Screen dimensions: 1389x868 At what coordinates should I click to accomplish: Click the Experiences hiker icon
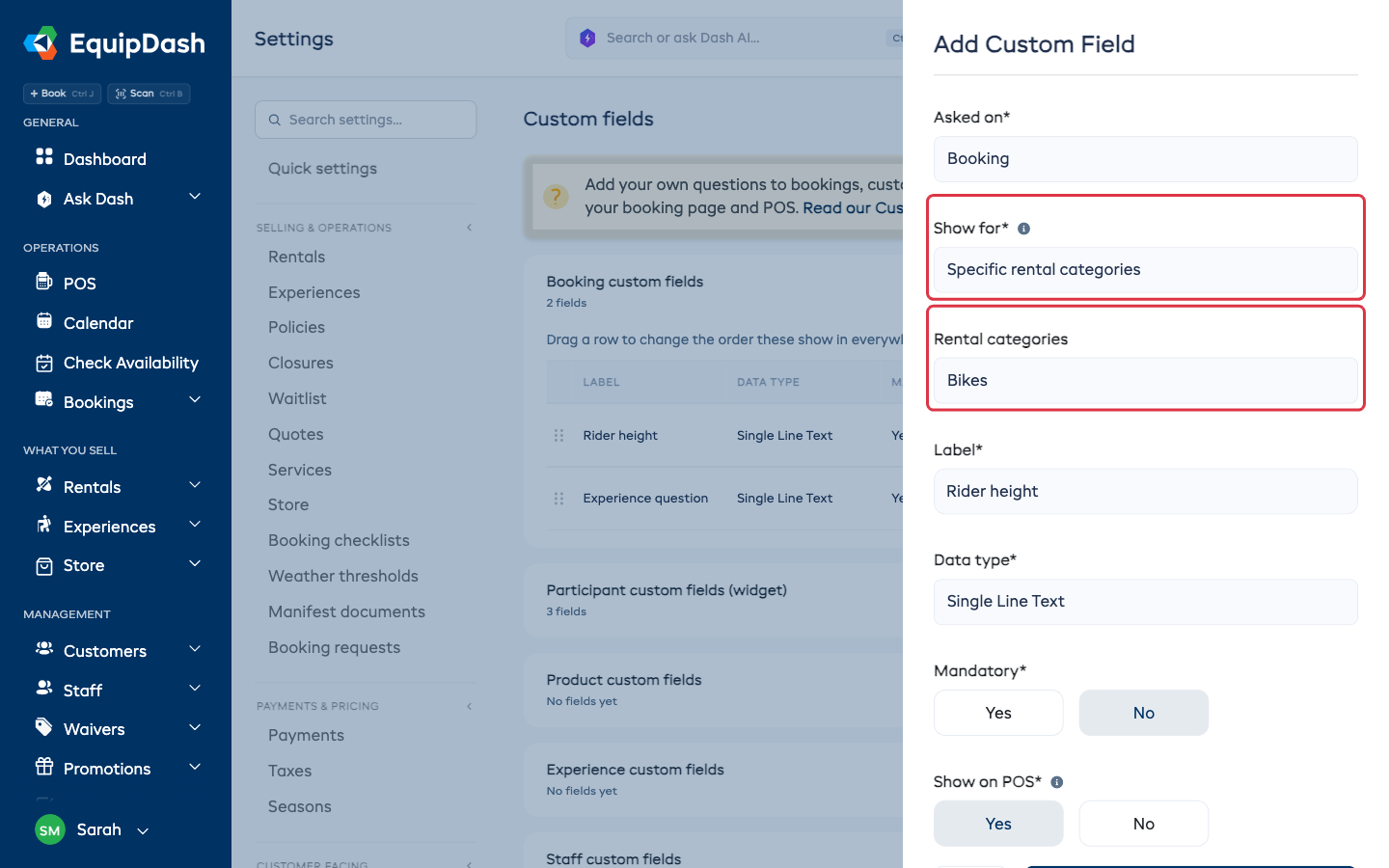click(x=44, y=525)
